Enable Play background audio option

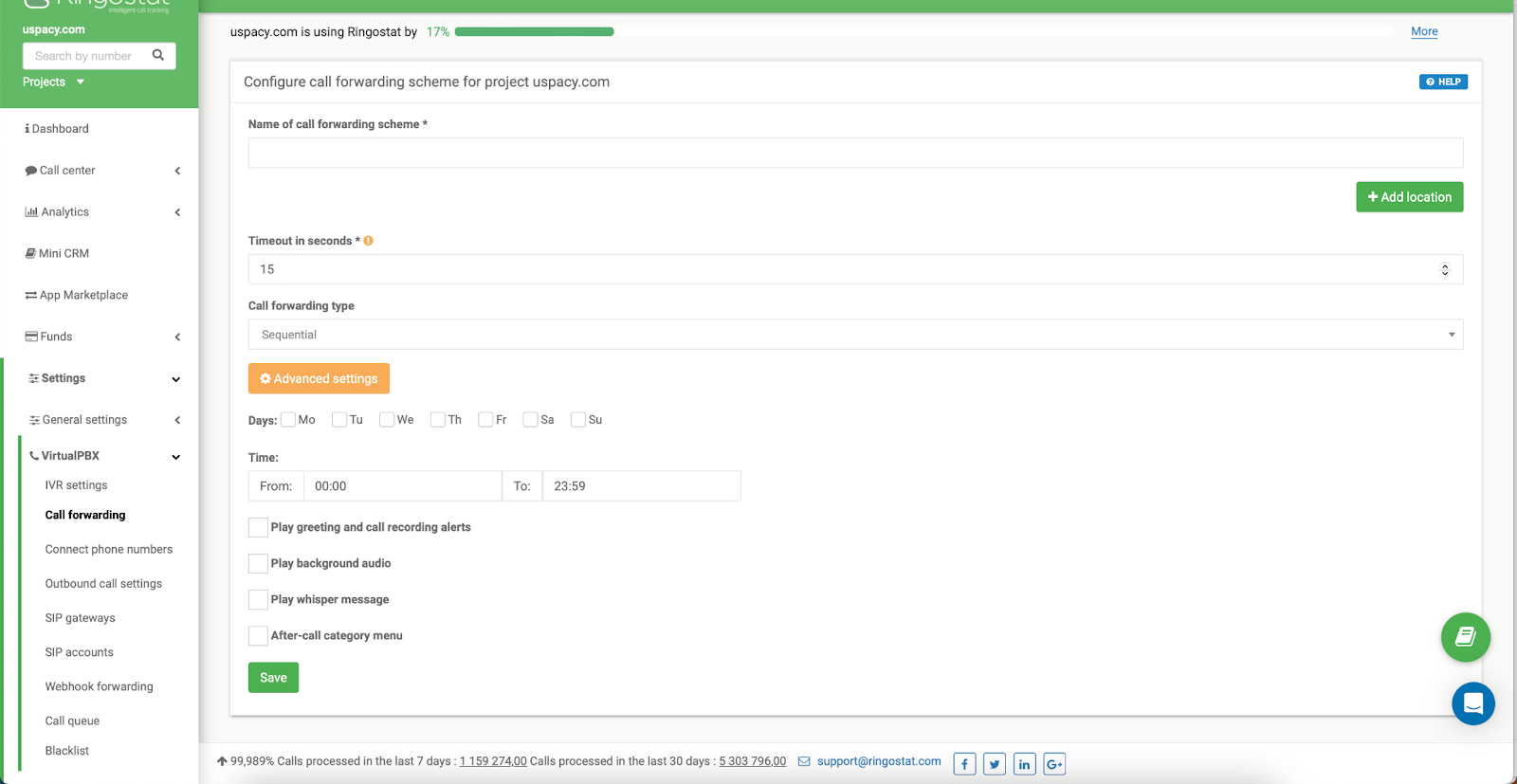click(x=258, y=563)
